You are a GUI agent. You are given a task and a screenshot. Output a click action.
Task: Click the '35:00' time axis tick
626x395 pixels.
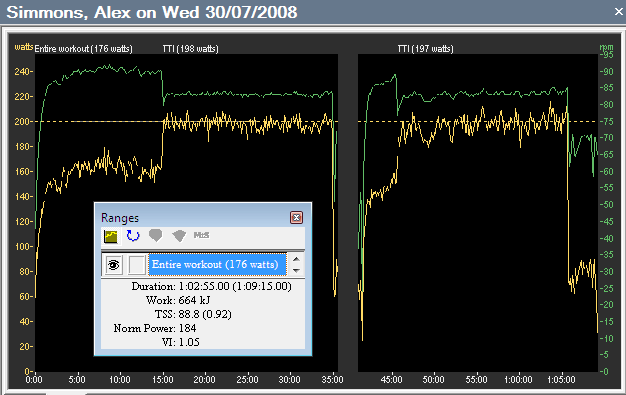332,379
